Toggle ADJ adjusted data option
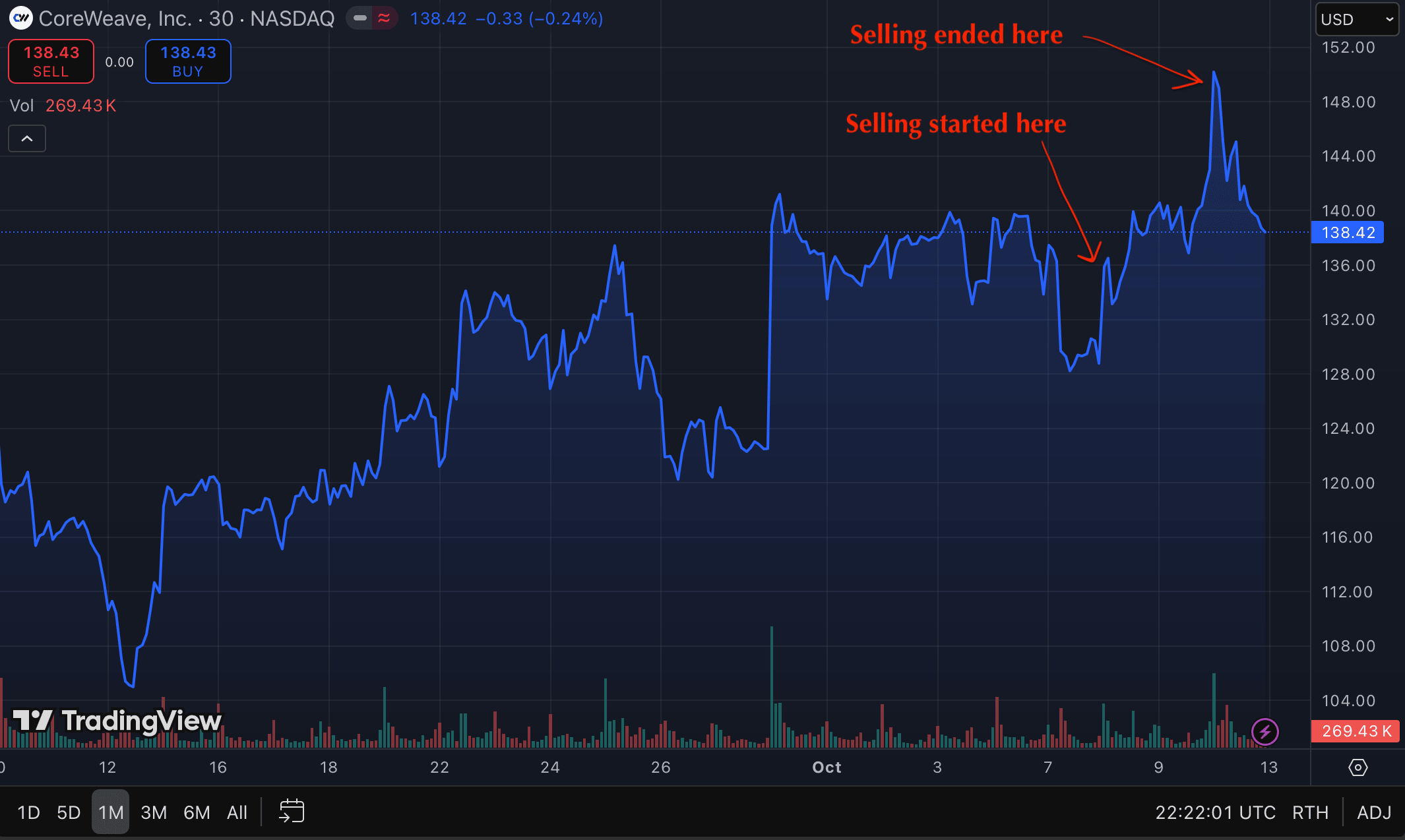Image resolution: width=1405 pixels, height=840 pixels. point(1374,812)
